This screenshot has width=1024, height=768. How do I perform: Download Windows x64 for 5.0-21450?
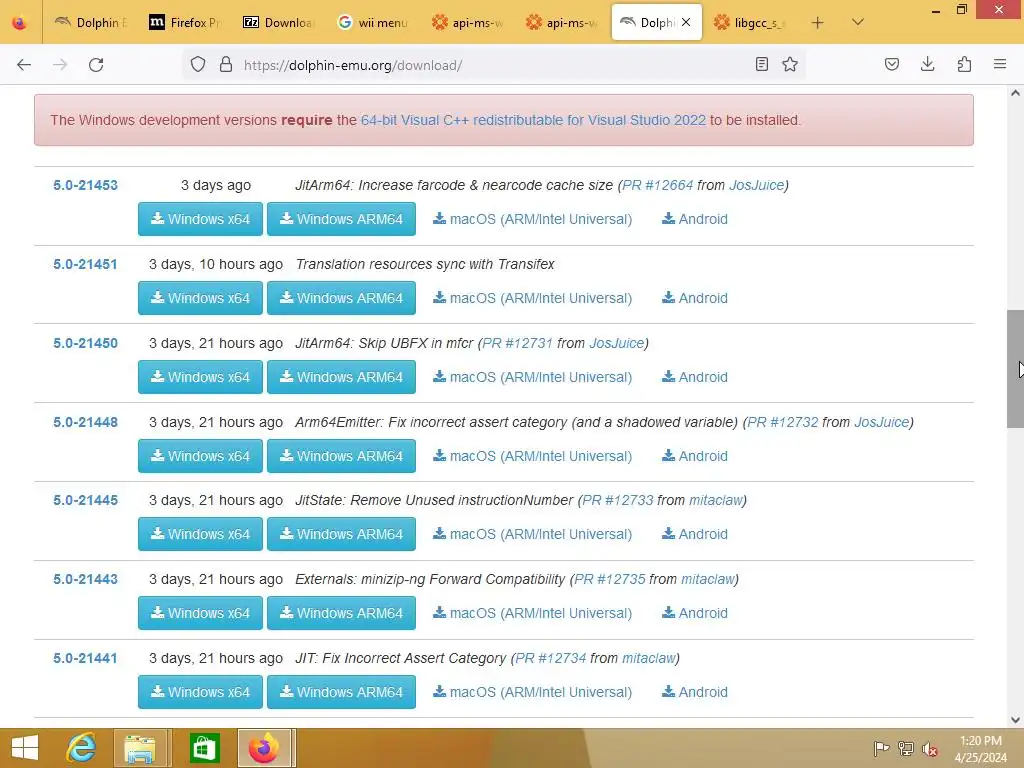[x=200, y=377]
